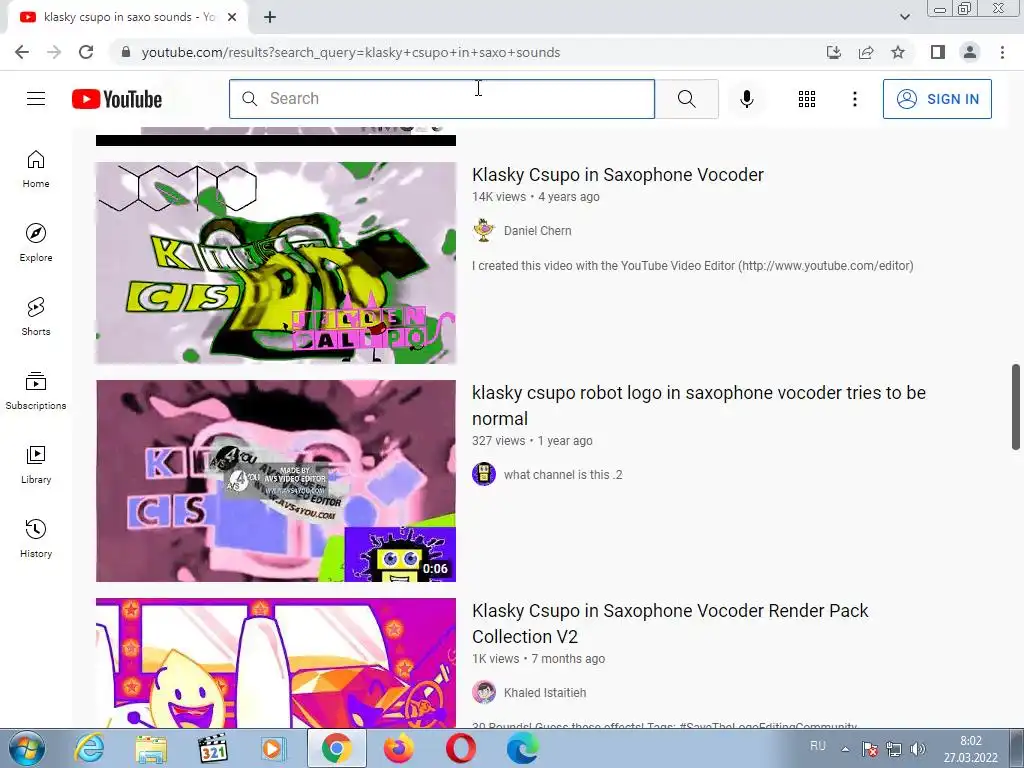The height and width of the screenshot is (768, 1024).
Task: Open the Chrome three-dot menu
Action: (x=1002, y=52)
